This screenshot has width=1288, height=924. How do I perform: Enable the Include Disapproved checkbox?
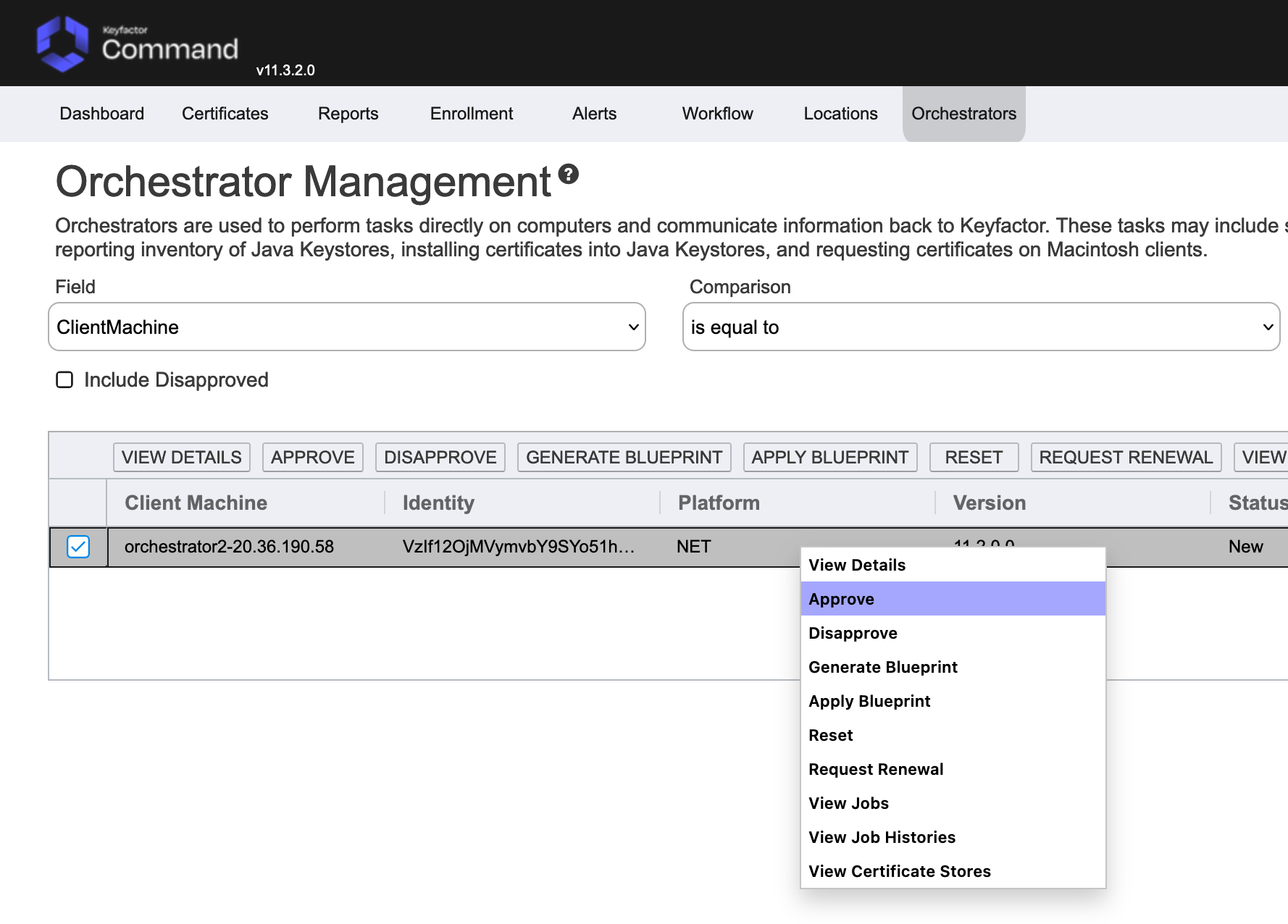point(64,380)
